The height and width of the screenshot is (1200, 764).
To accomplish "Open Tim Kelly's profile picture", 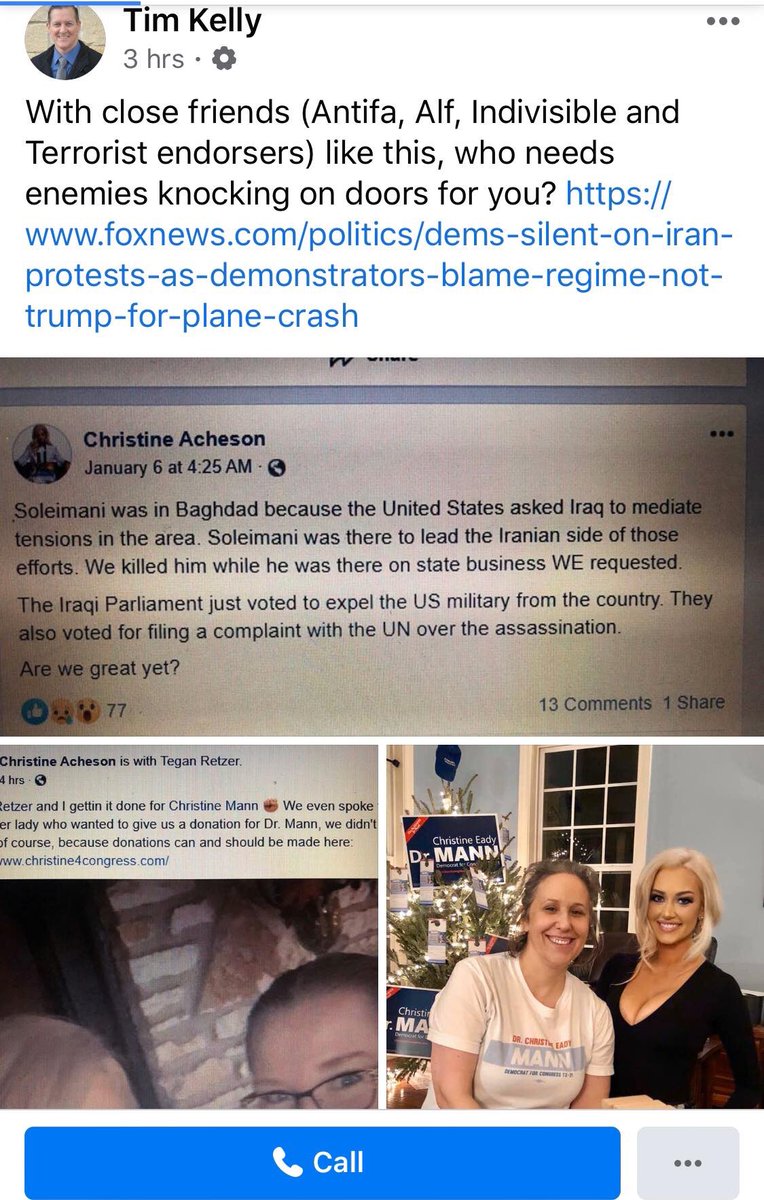I will click(x=64, y=40).
